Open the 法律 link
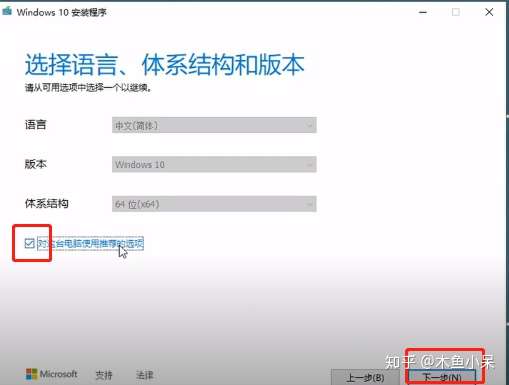This screenshot has width=509, height=385. click(145, 375)
